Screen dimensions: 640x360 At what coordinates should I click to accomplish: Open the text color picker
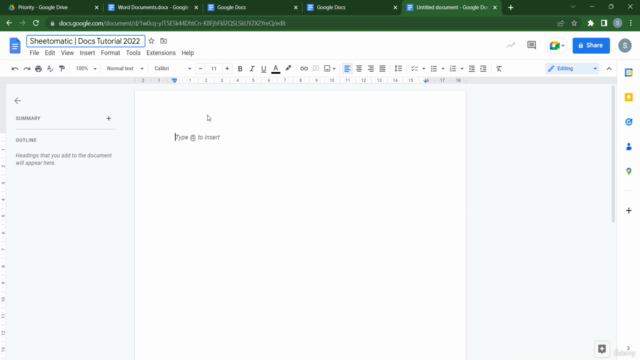(276, 69)
